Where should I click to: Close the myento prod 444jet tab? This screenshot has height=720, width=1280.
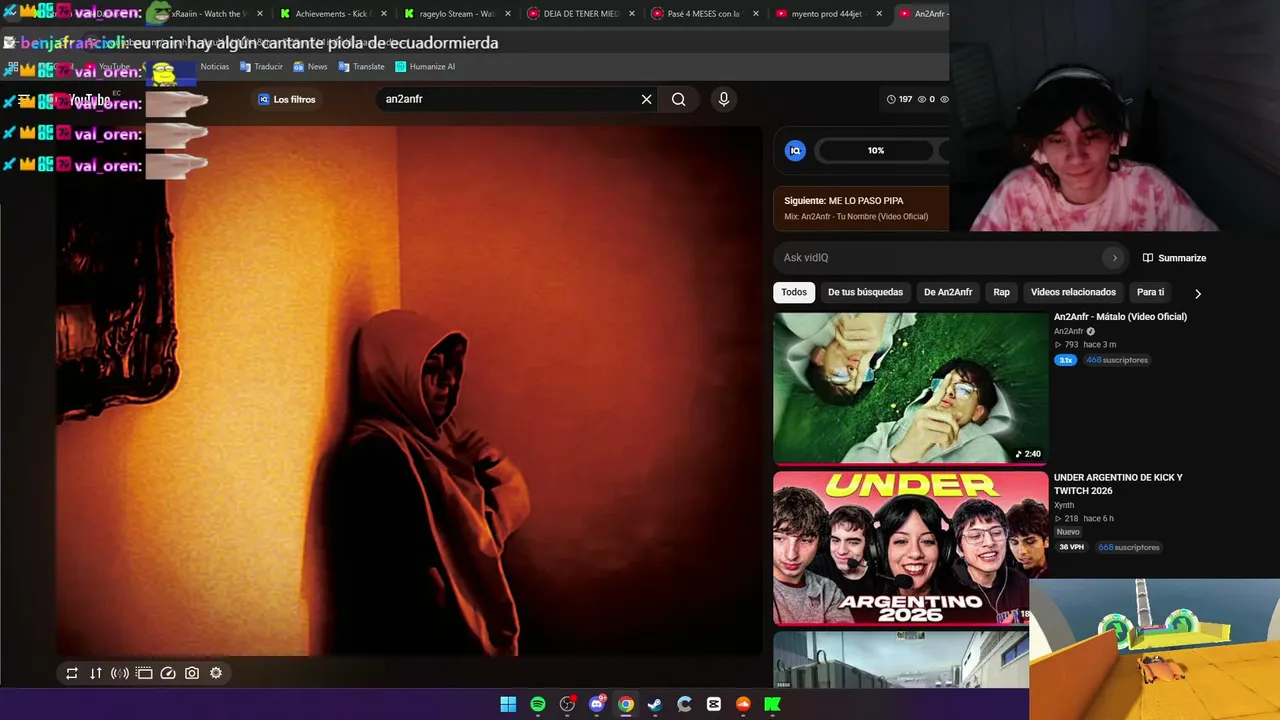880,14
